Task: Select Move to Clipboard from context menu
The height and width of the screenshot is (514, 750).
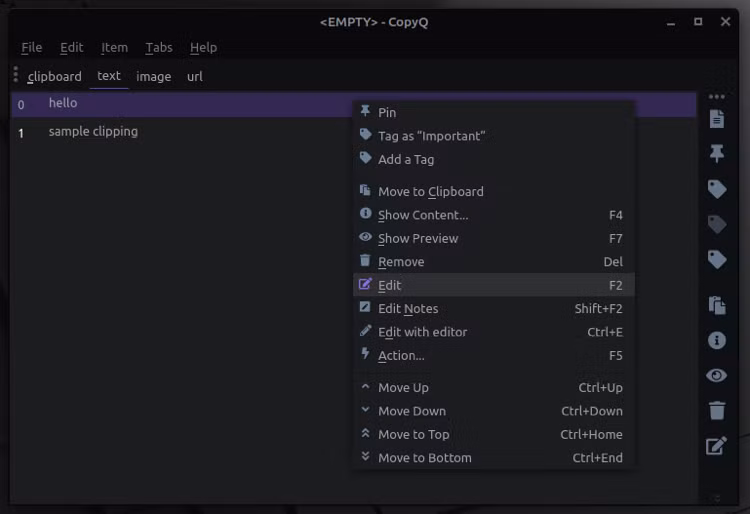Action: (x=494, y=191)
